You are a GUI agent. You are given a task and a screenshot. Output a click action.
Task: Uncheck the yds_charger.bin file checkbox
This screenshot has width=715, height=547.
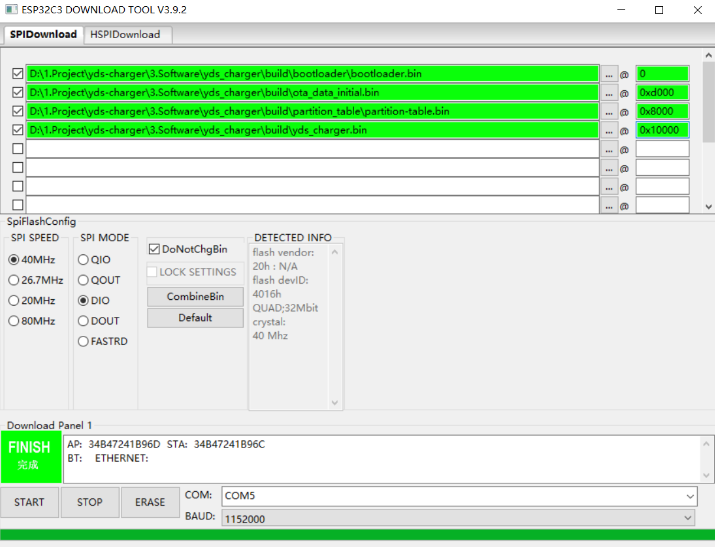pyautogui.click(x=18, y=130)
